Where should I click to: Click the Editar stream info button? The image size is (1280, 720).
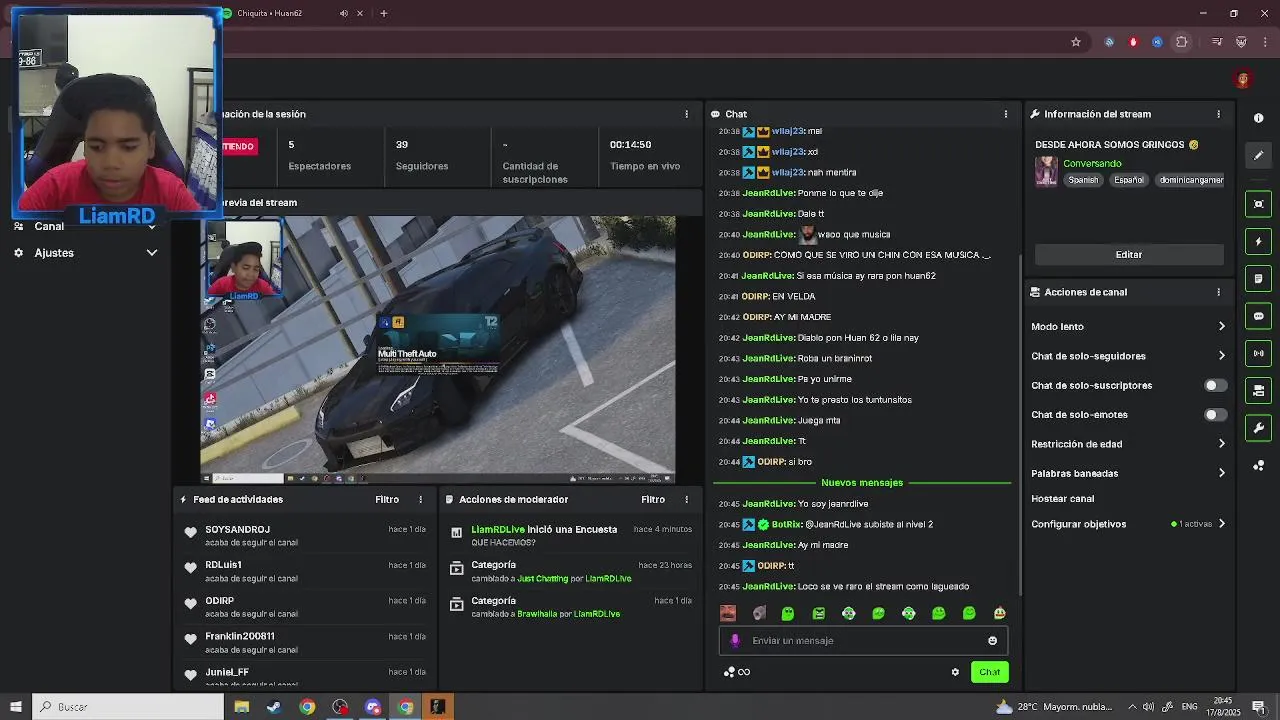point(1129,254)
